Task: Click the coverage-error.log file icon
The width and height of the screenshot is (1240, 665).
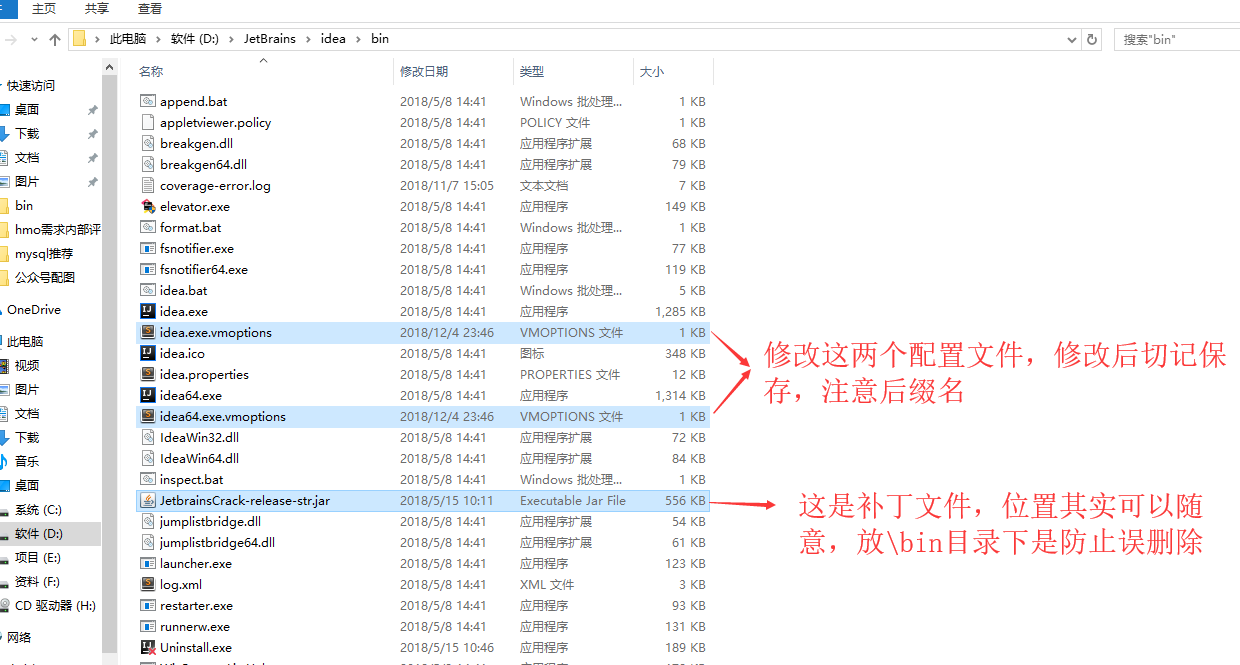Action: (x=147, y=185)
